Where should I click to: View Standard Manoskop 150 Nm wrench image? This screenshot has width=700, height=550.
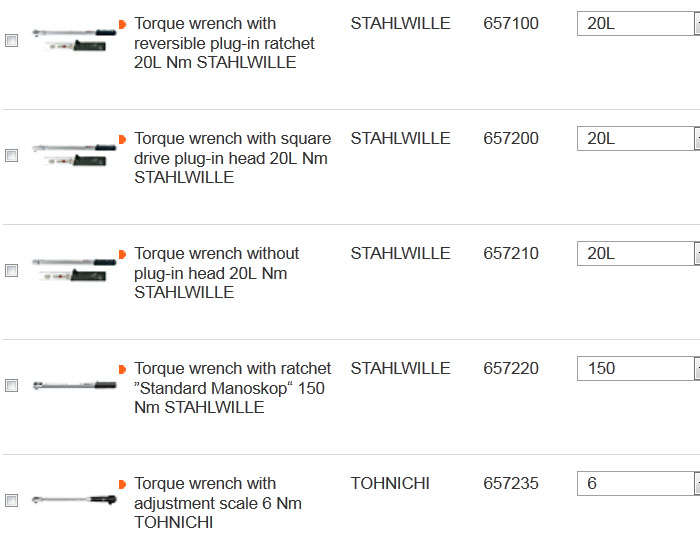coord(74,385)
